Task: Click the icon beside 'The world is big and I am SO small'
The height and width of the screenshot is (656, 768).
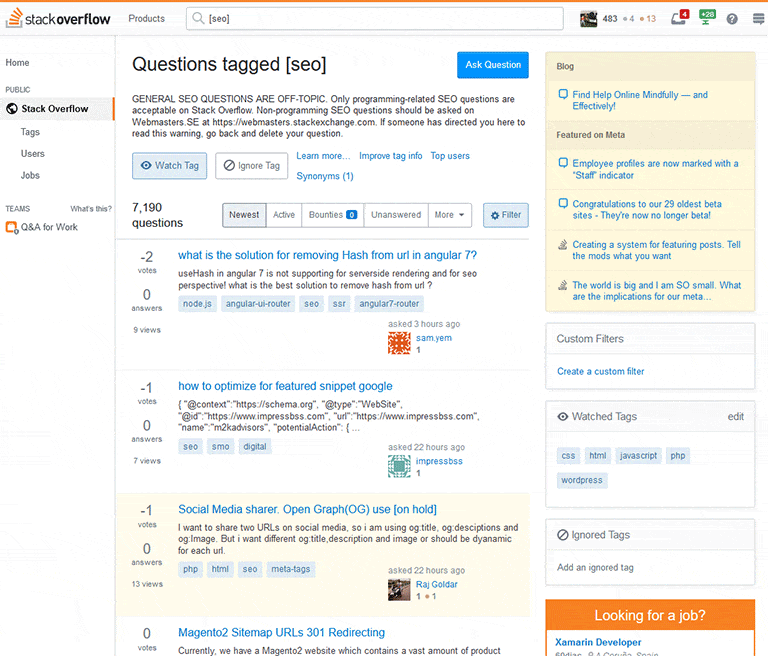Action: tap(563, 285)
